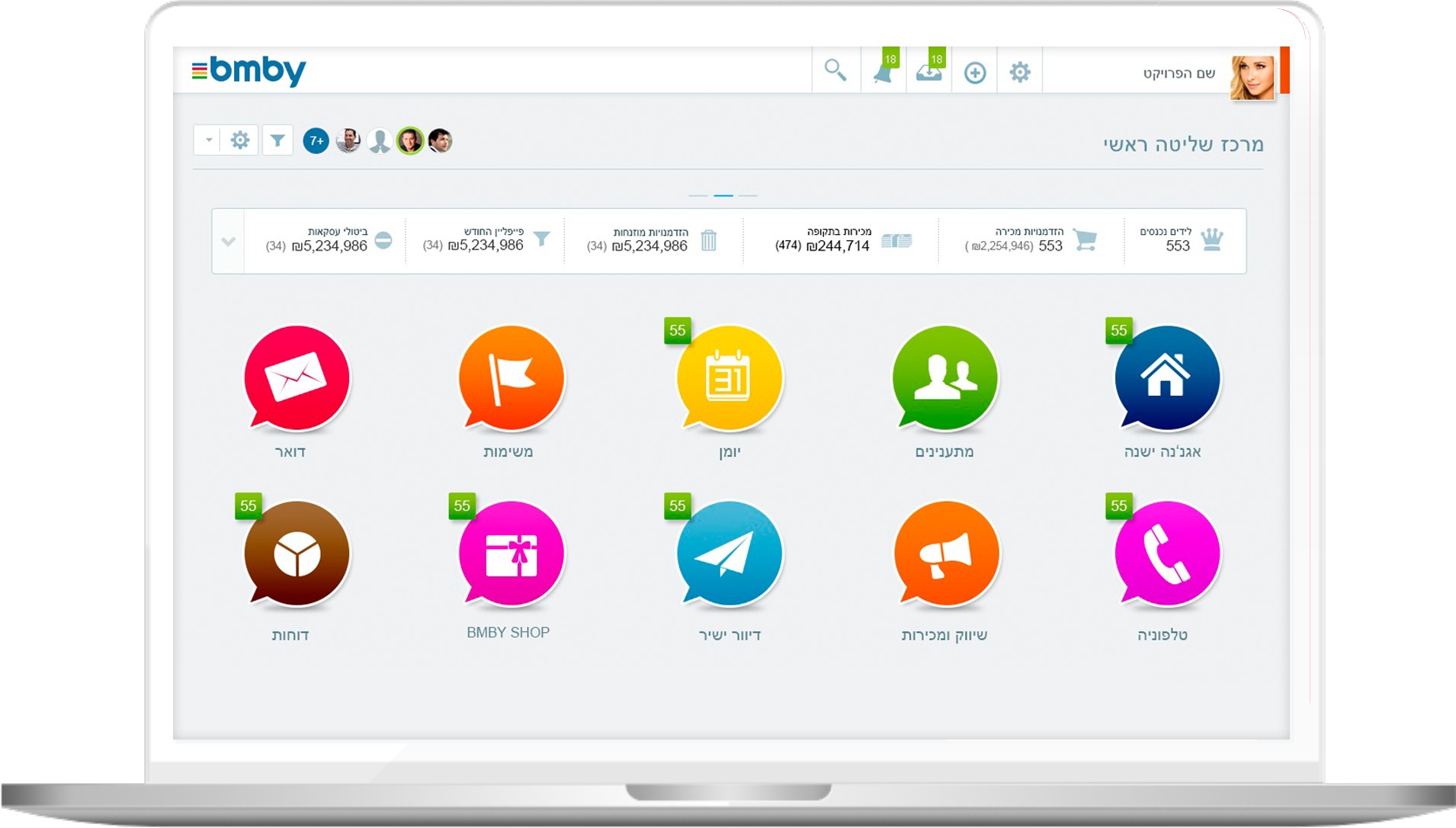Click the 55 badge on telephone app

click(x=1119, y=506)
